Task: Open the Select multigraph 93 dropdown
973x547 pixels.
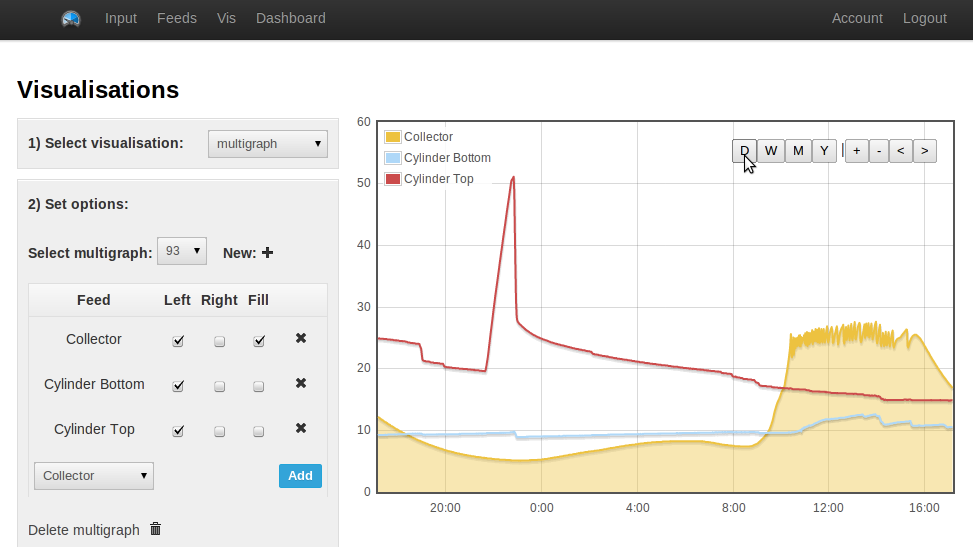Action: coord(182,251)
